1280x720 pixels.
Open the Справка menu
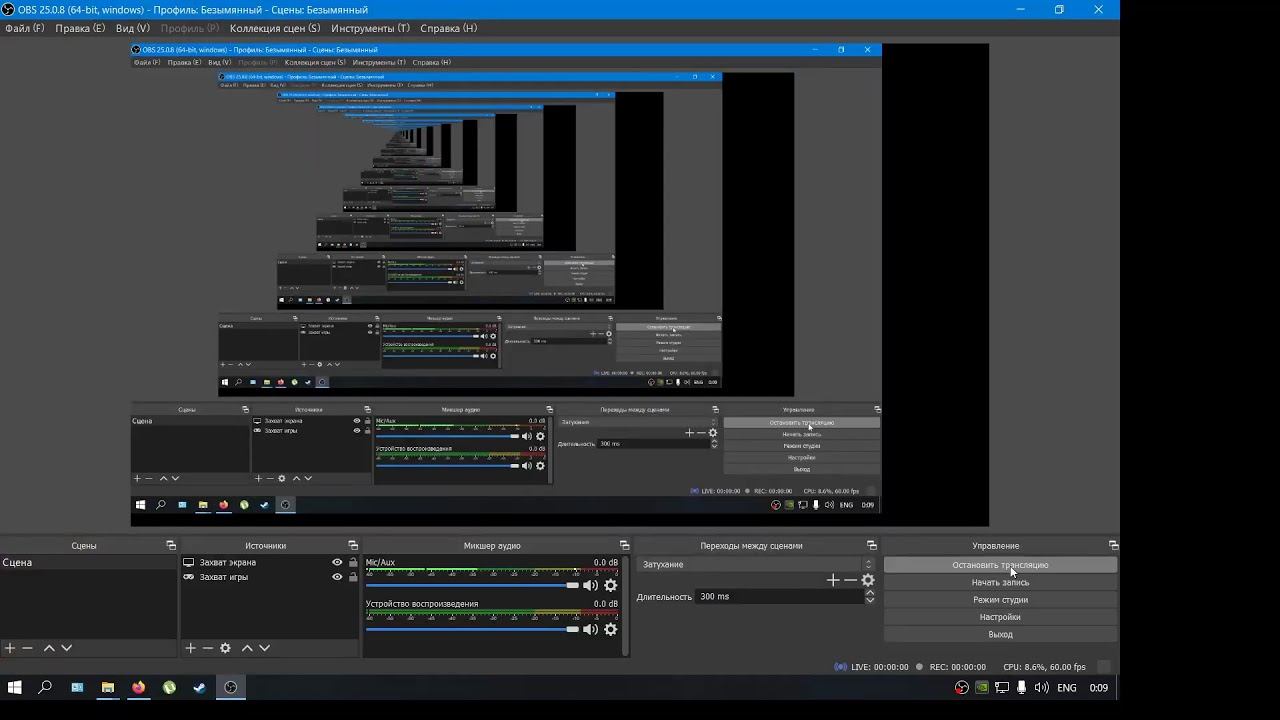point(448,28)
